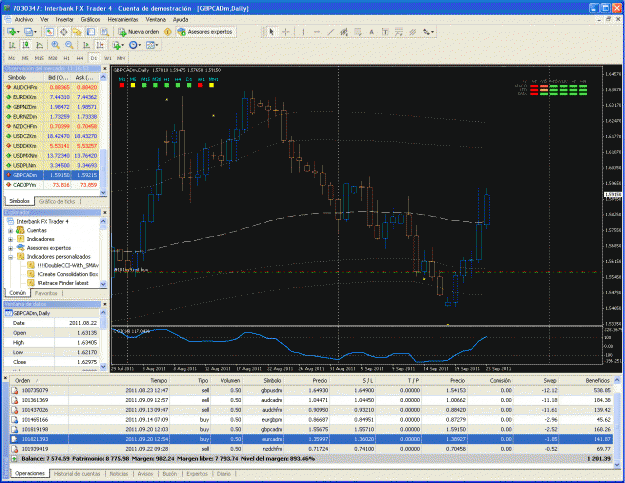
Task: Switch to M1 timeframe
Action: click(x=12, y=58)
